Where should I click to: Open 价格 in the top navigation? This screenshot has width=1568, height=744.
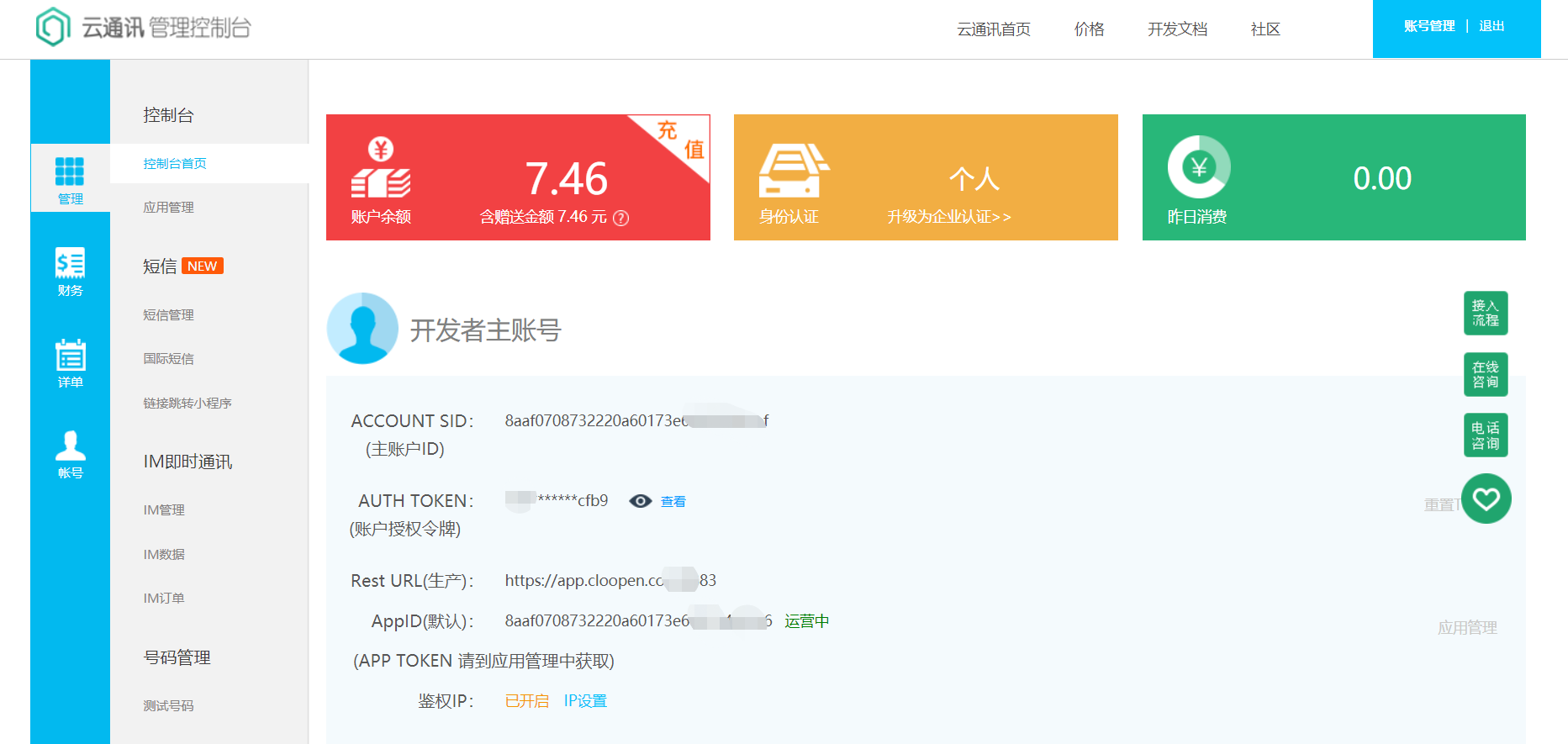(x=1090, y=29)
